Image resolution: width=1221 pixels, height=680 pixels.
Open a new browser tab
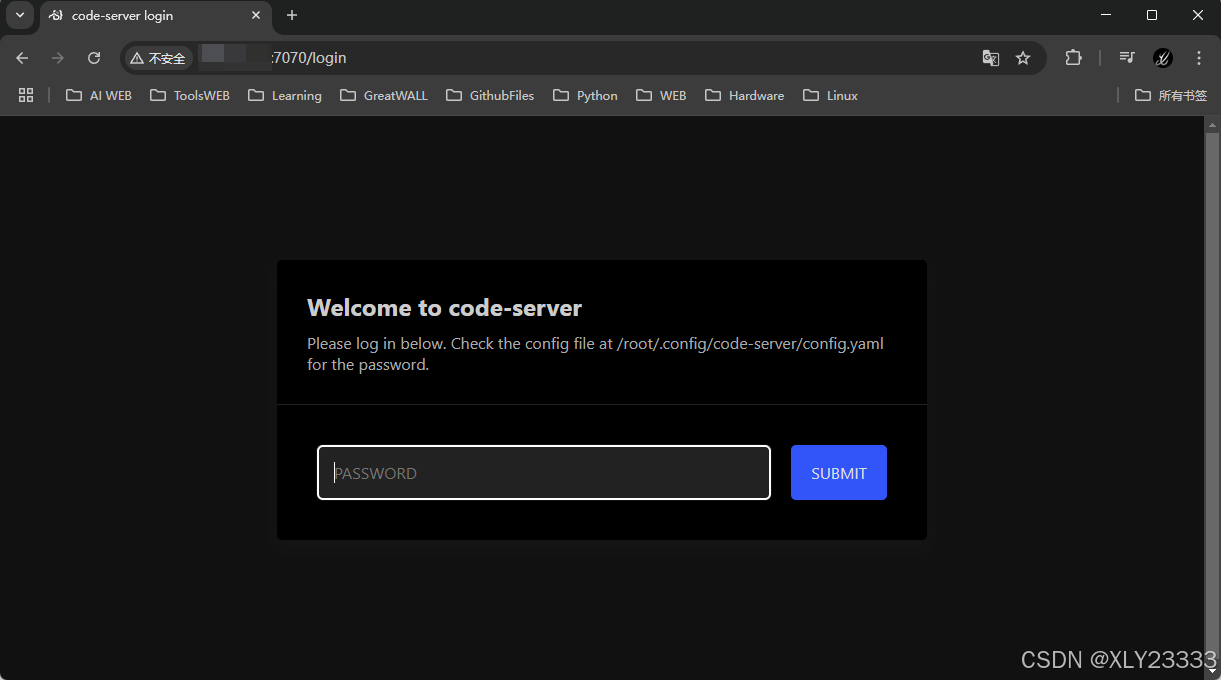point(291,15)
